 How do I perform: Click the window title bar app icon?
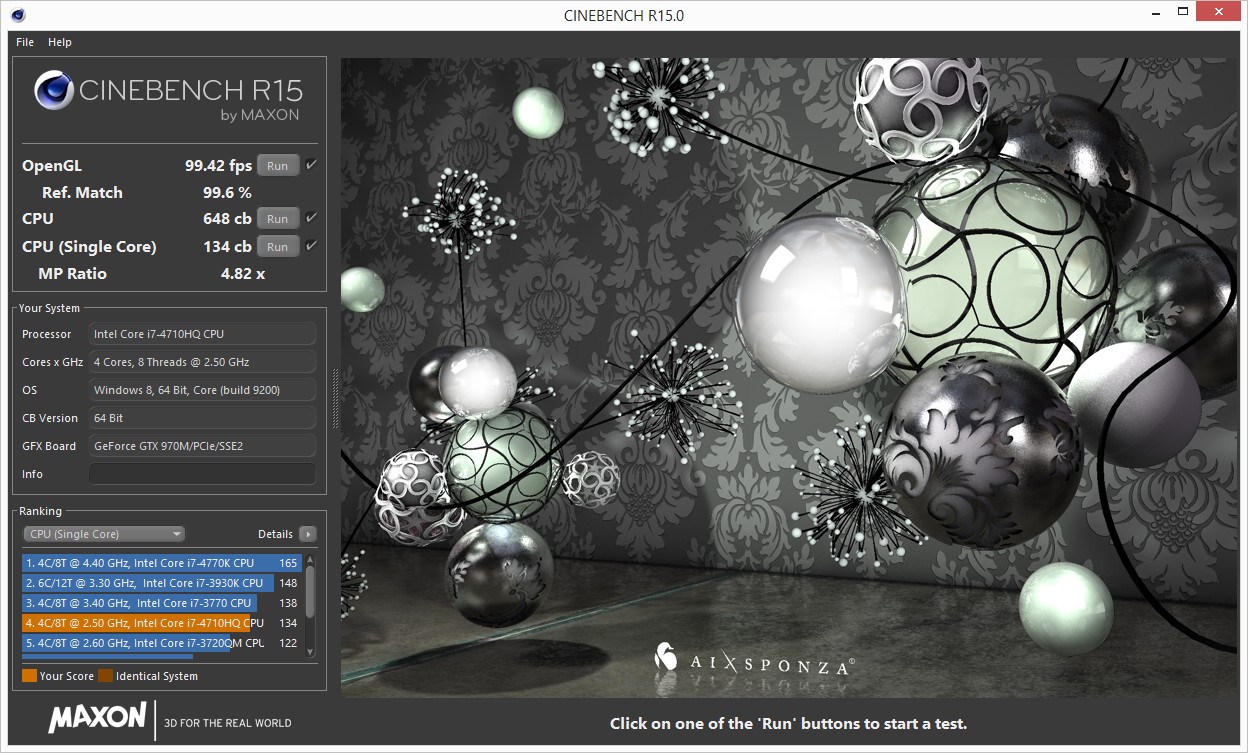pos(18,15)
